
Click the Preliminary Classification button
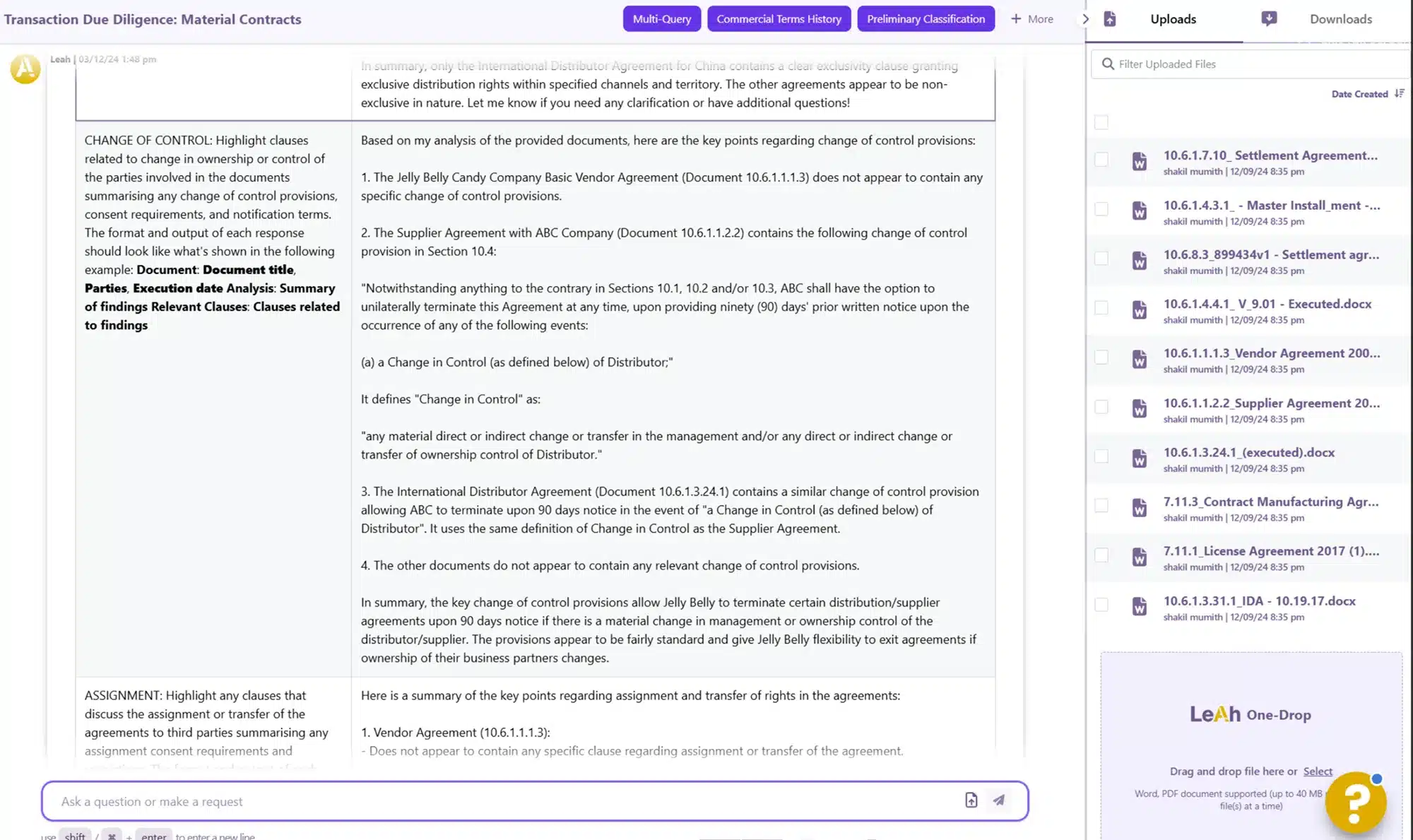[926, 19]
